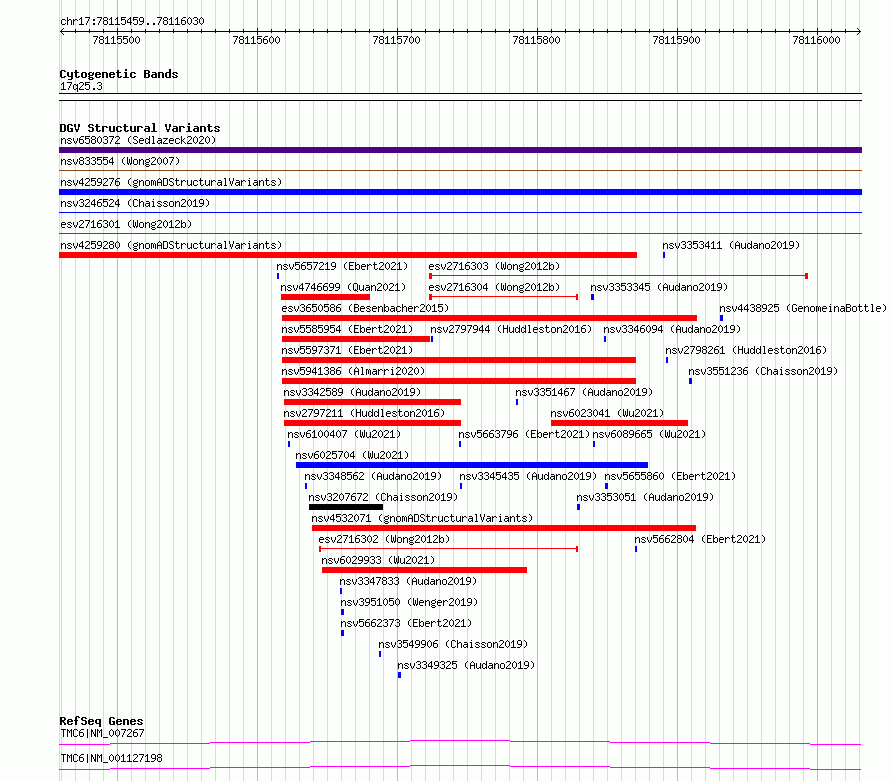Select the red nsv4259280 variant bar
Screen dimensions: 890x781
tap(348, 255)
